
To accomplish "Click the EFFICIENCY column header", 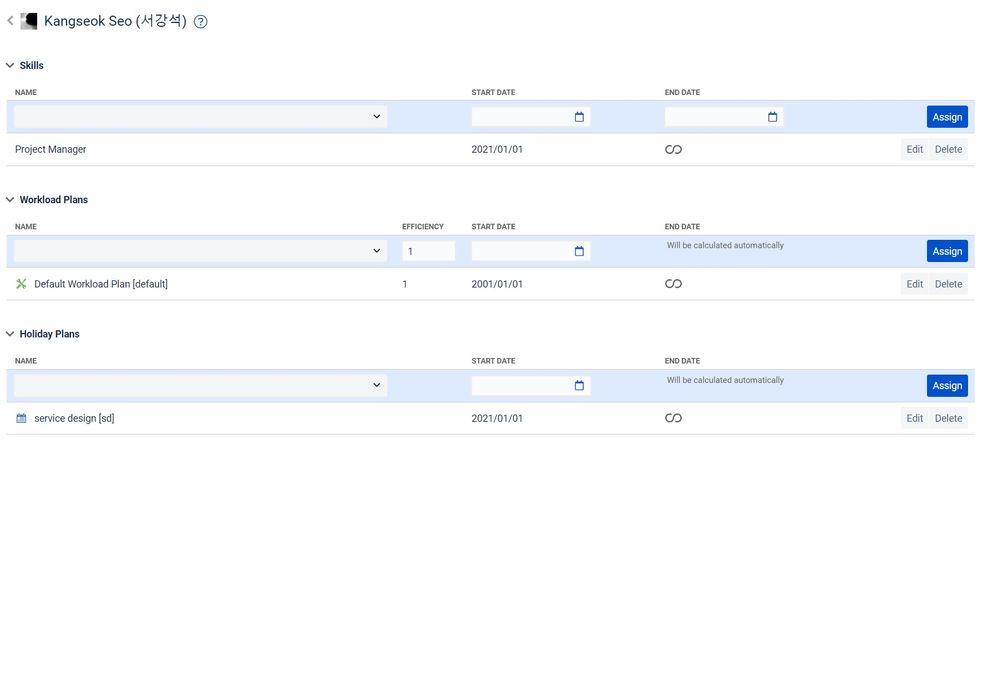I will [423, 226].
